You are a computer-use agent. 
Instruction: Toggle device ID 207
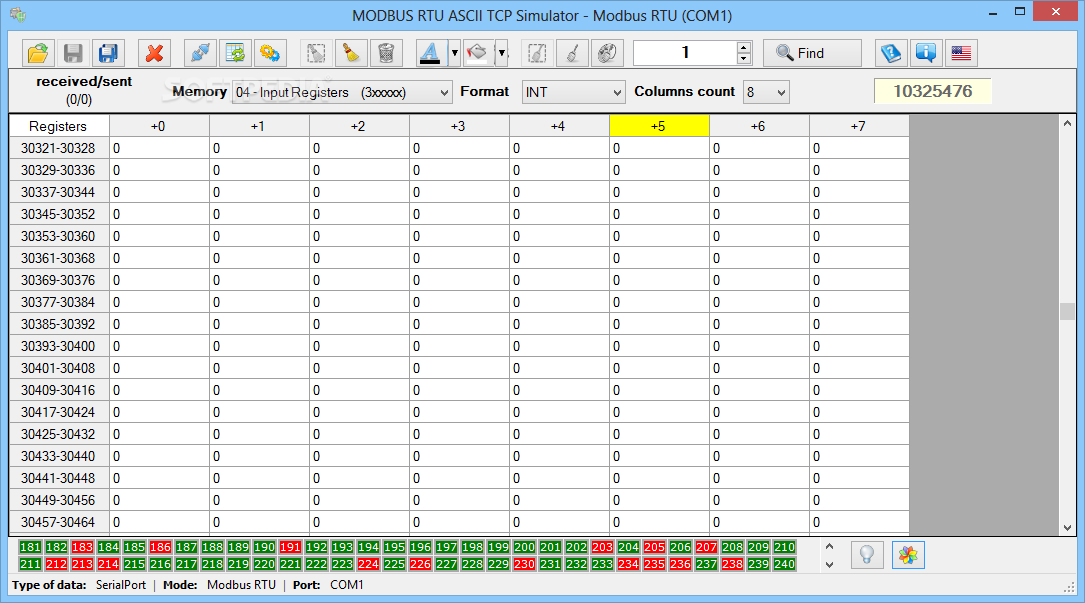click(706, 547)
